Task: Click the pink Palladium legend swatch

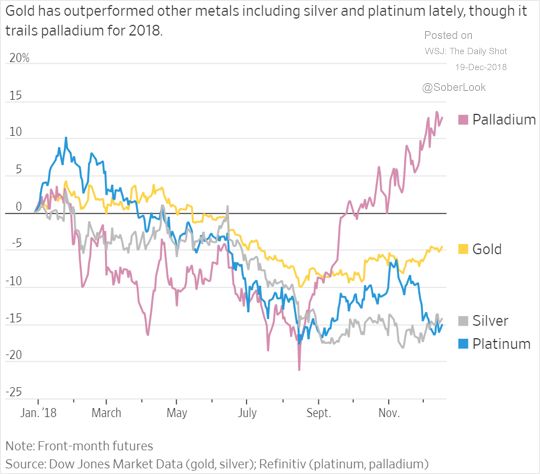Action: (x=463, y=120)
